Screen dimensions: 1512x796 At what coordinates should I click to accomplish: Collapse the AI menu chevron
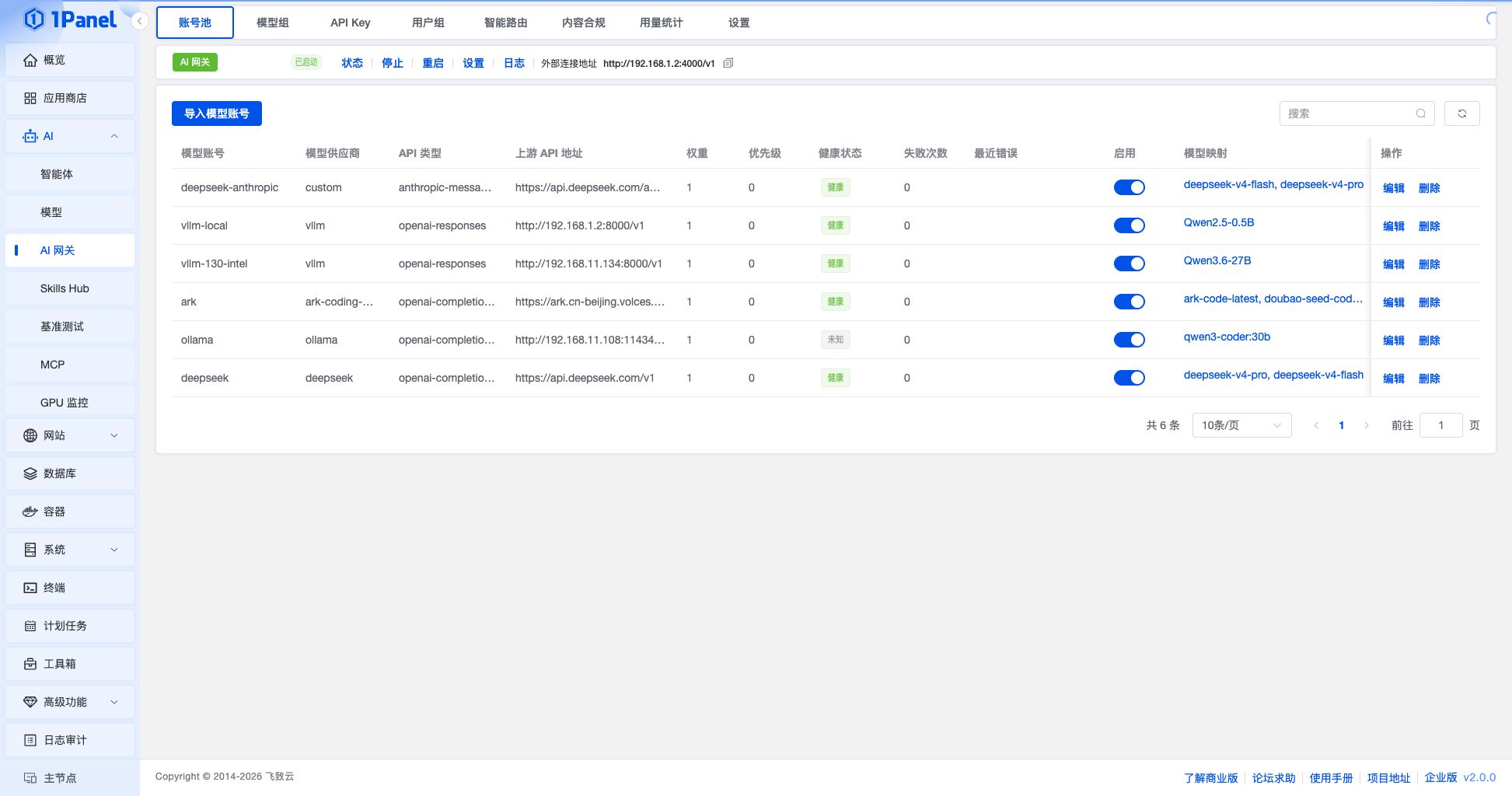click(x=114, y=136)
